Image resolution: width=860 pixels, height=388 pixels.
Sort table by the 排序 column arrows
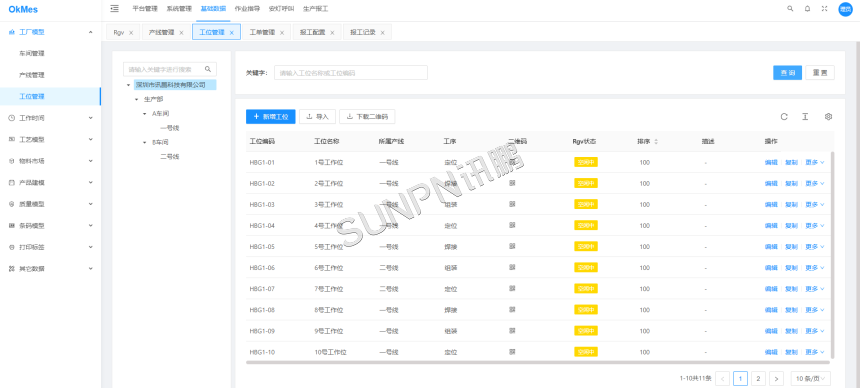656,142
